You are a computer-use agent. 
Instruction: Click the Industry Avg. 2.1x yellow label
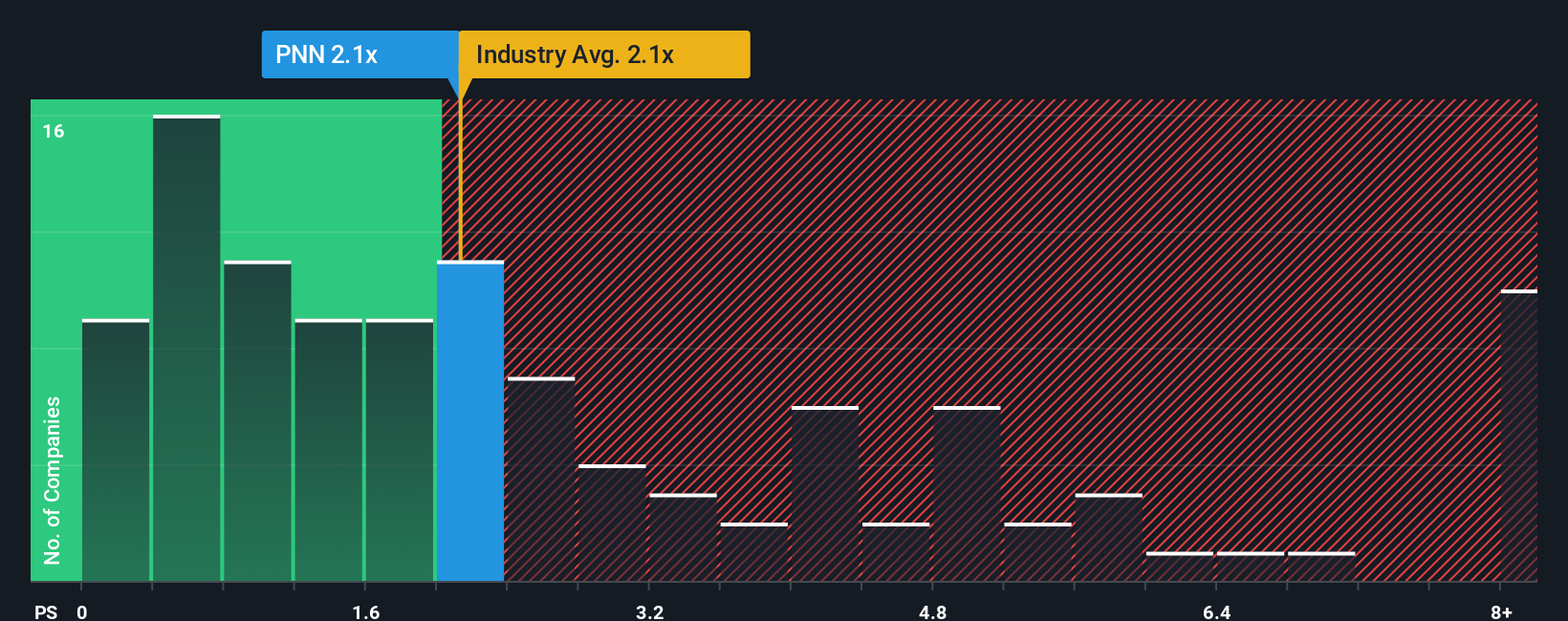(604, 54)
